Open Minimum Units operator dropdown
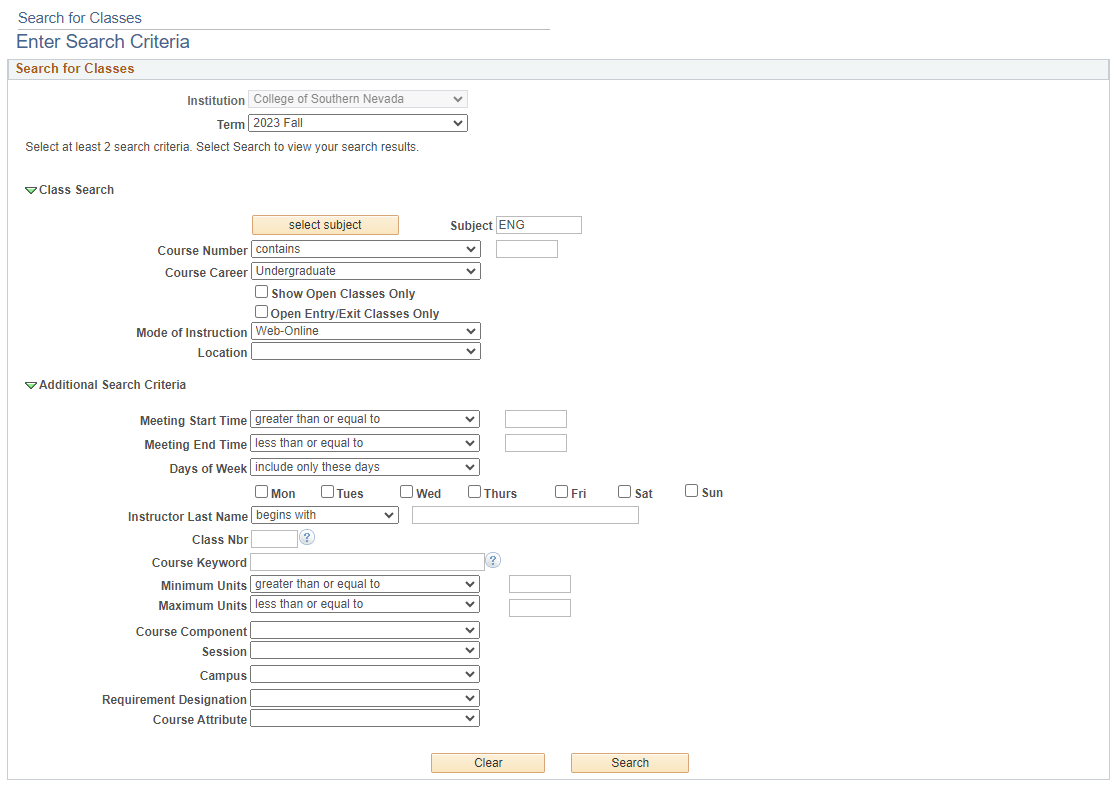1116x791 pixels. coord(365,585)
